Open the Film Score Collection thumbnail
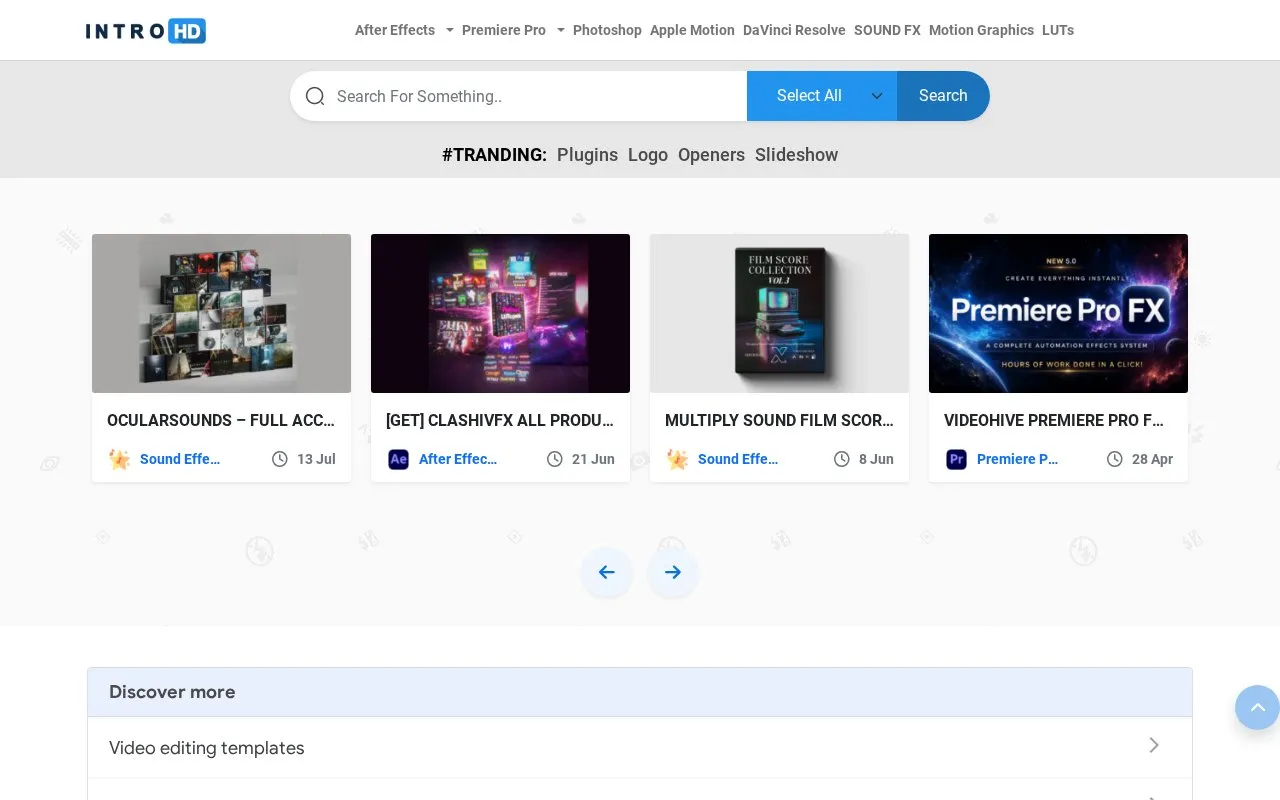Image resolution: width=1280 pixels, height=800 pixels. point(779,313)
